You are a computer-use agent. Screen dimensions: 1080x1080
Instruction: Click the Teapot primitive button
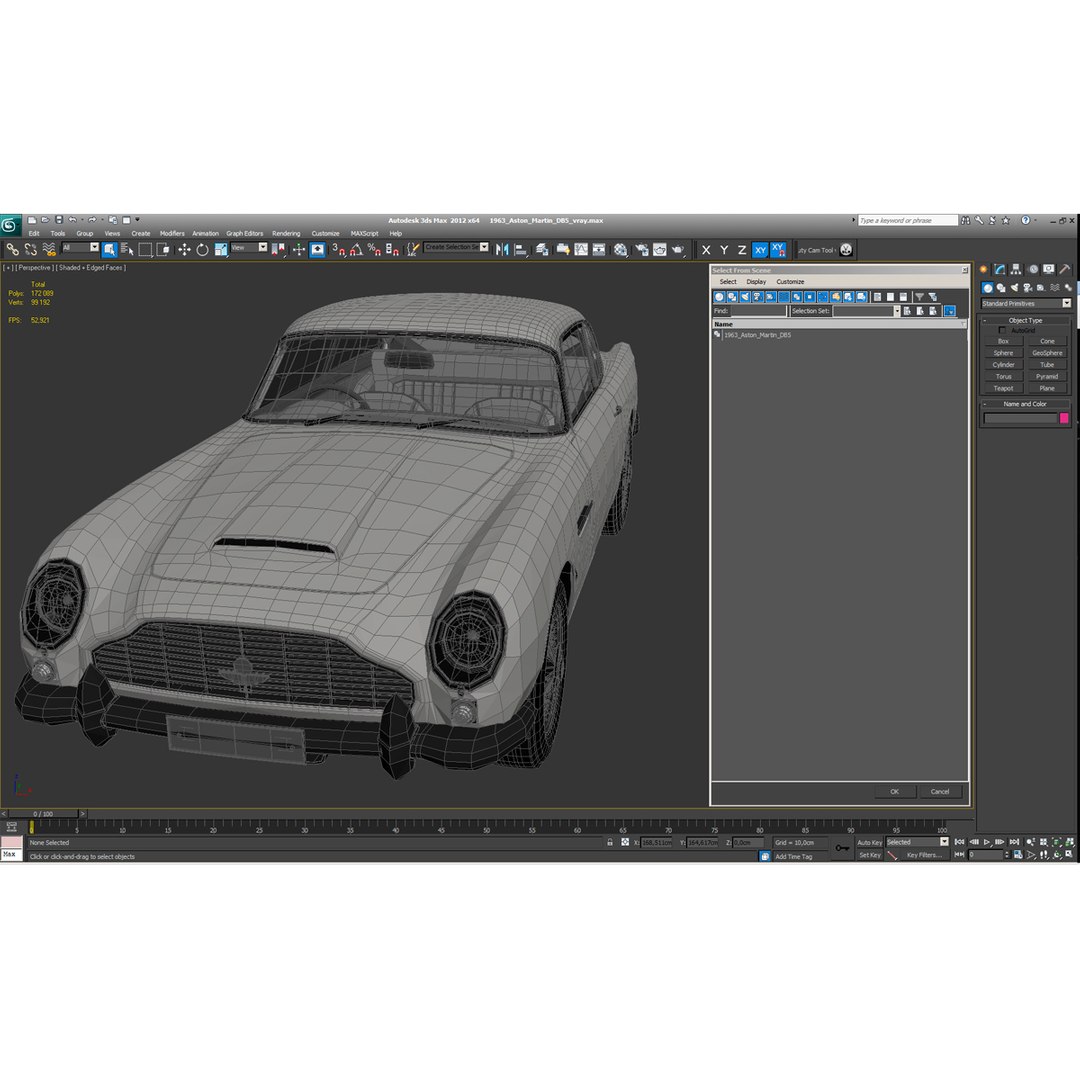click(x=1003, y=388)
